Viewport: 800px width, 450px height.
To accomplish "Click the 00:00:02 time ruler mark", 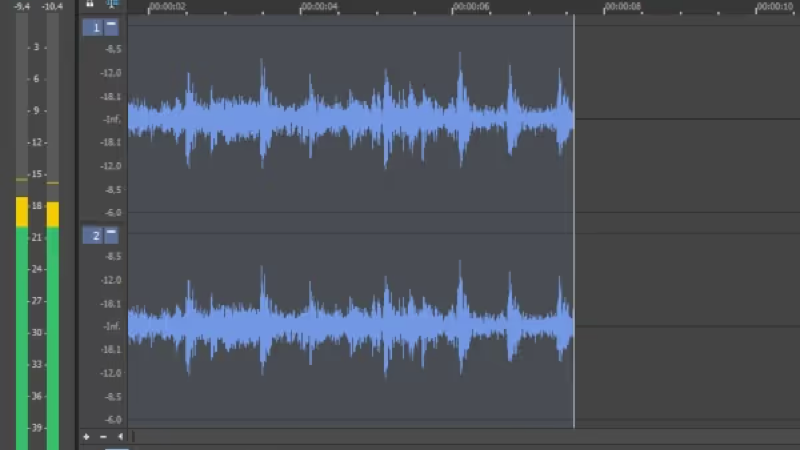I will [167, 7].
